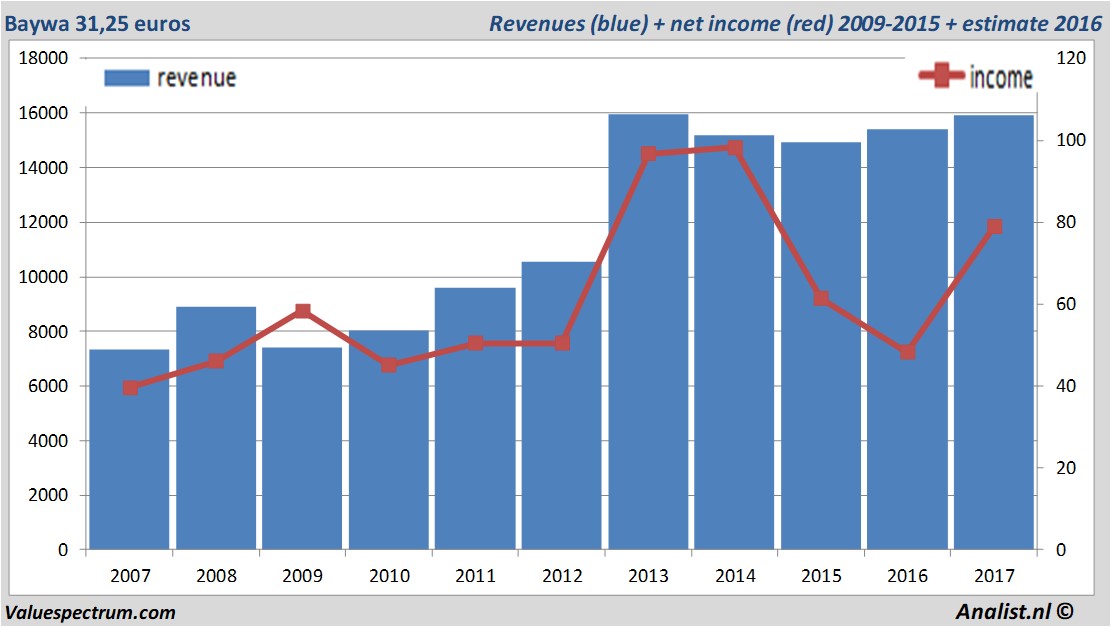The height and width of the screenshot is (627, 1111).
Task: Click the 2008 income data point
Action: 216,361
